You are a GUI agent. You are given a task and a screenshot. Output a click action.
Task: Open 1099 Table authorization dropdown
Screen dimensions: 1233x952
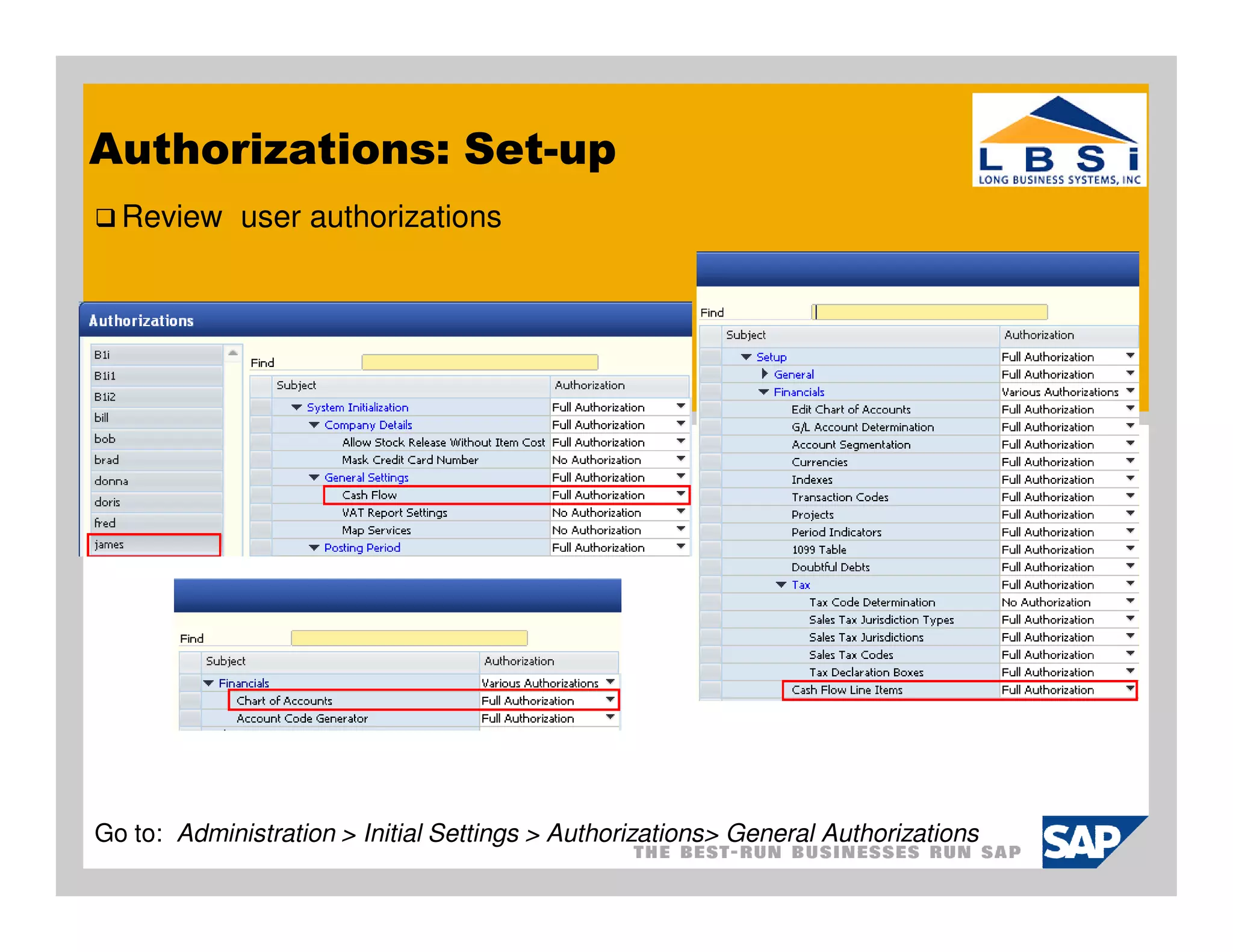click(1130, 549)
